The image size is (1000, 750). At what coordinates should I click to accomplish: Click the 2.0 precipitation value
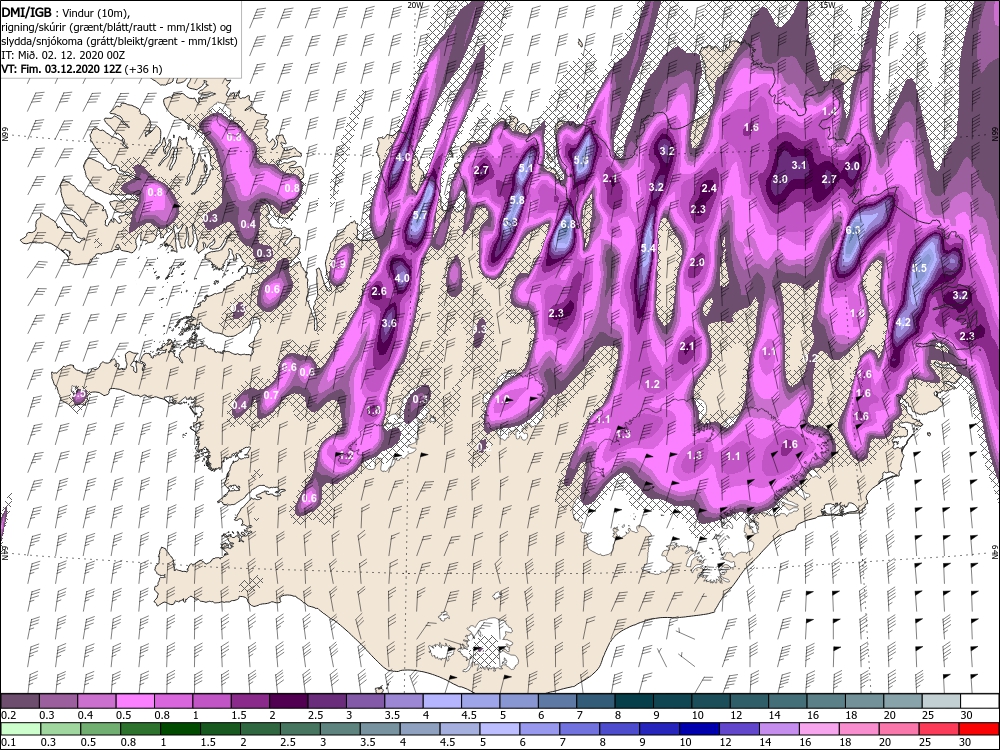697,262
